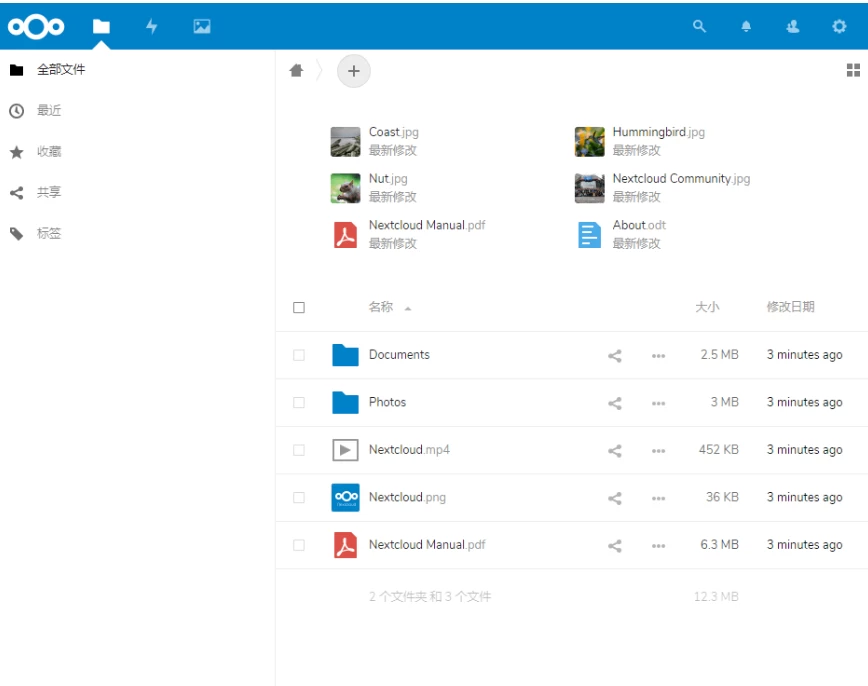Open the Gallery app icon
Screen dimensions: 868x686
click(x=202, y=27)
